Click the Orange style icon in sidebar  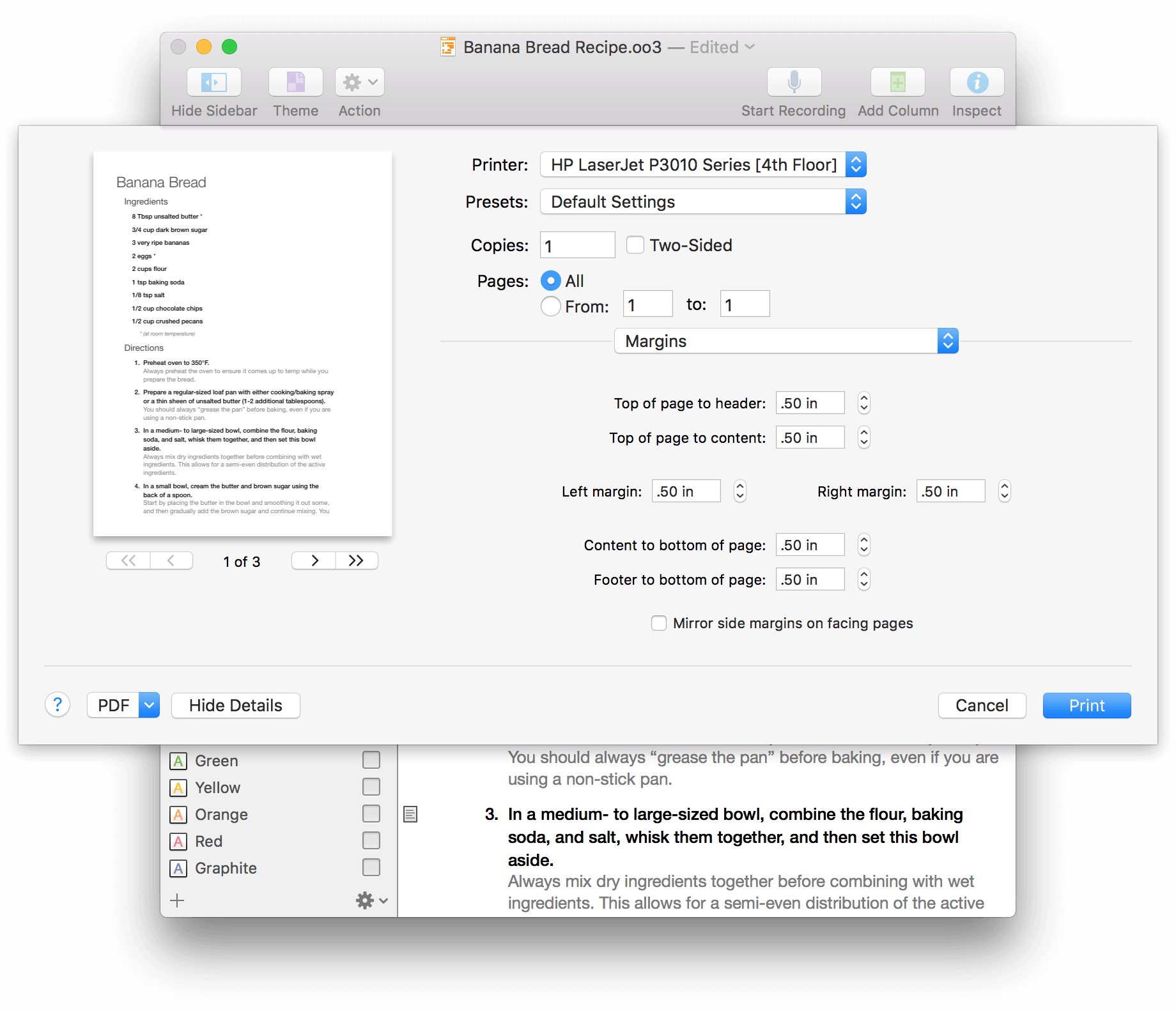coord(178,814)
